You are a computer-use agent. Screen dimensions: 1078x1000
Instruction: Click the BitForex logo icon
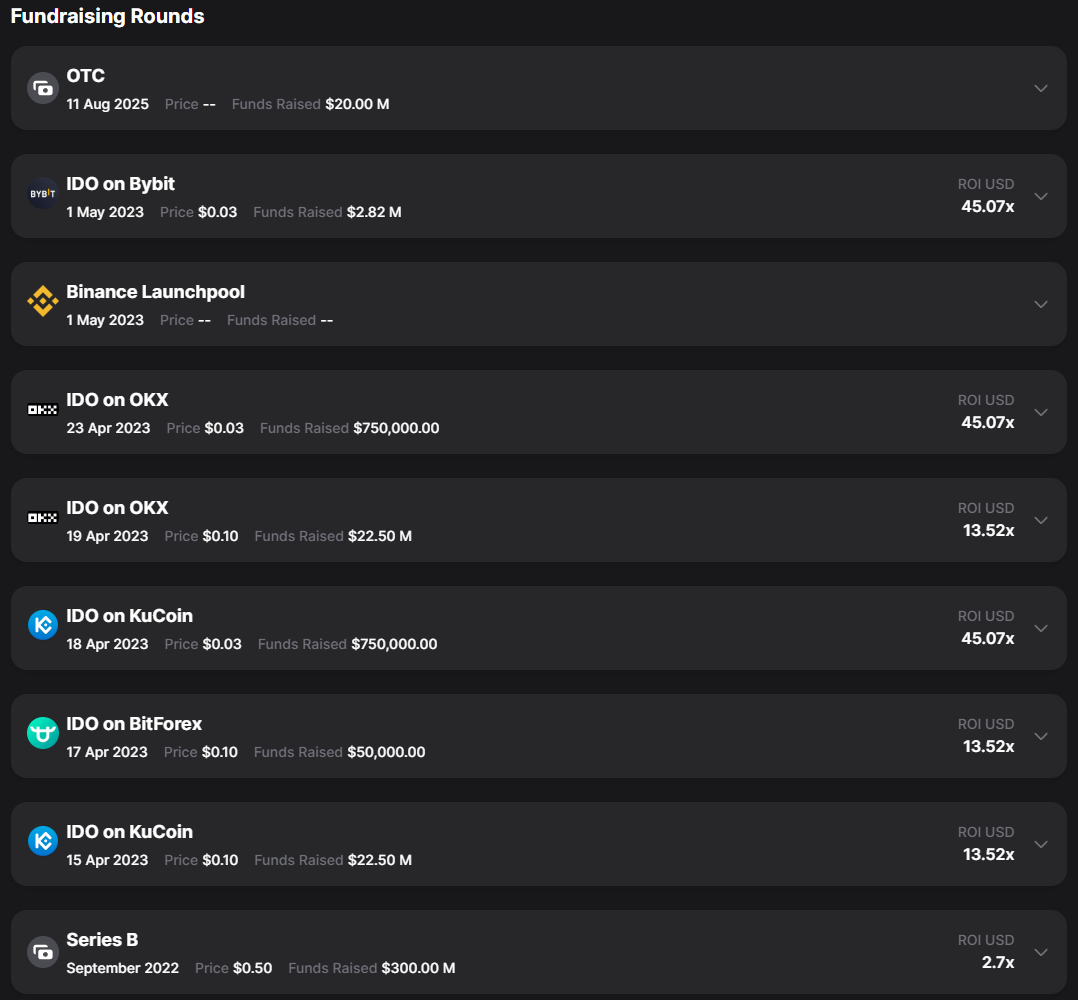click(42, 736)
